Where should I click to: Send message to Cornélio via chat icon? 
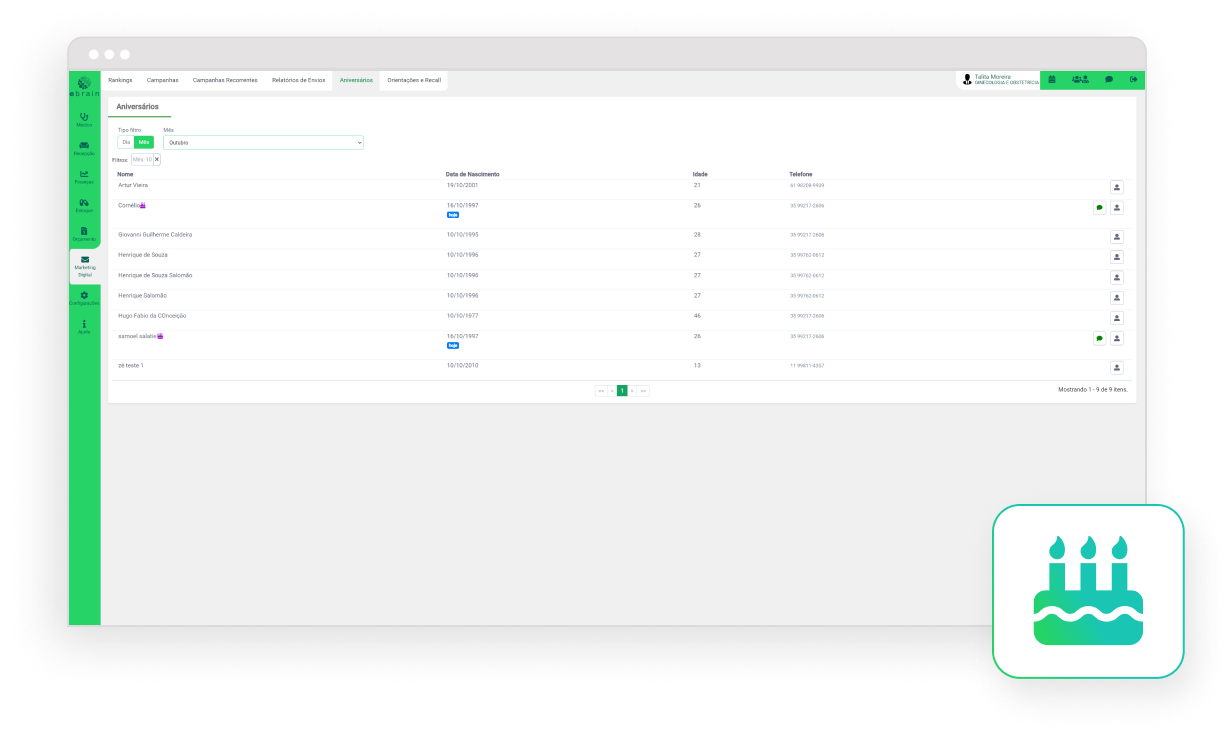coord(1099,208)
